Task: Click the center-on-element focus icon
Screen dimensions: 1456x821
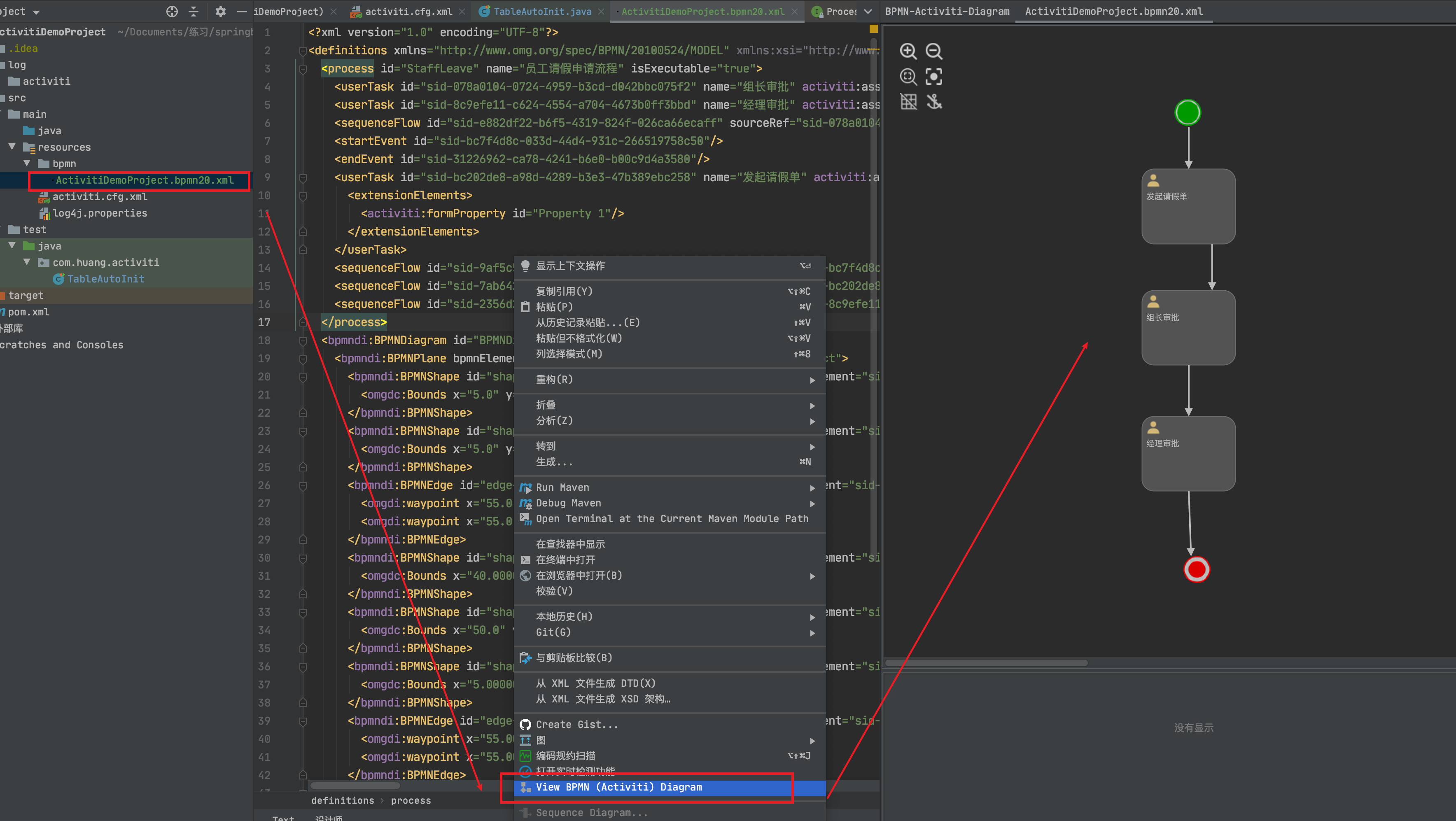Action: [x=934, y=77]
